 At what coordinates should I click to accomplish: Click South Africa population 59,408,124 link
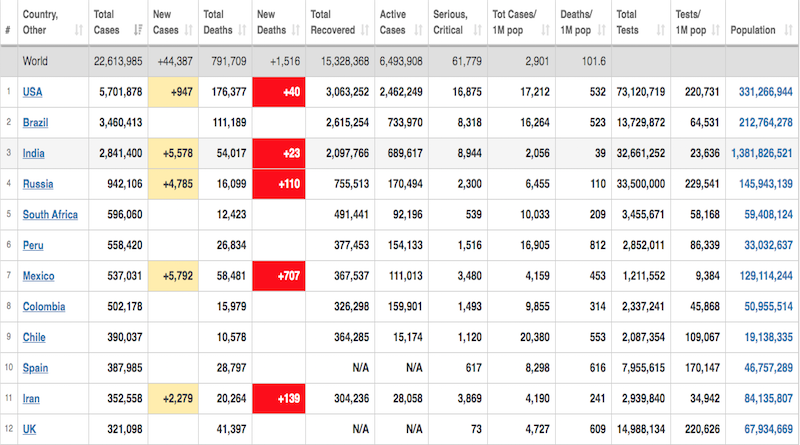[x=768, y=215]
